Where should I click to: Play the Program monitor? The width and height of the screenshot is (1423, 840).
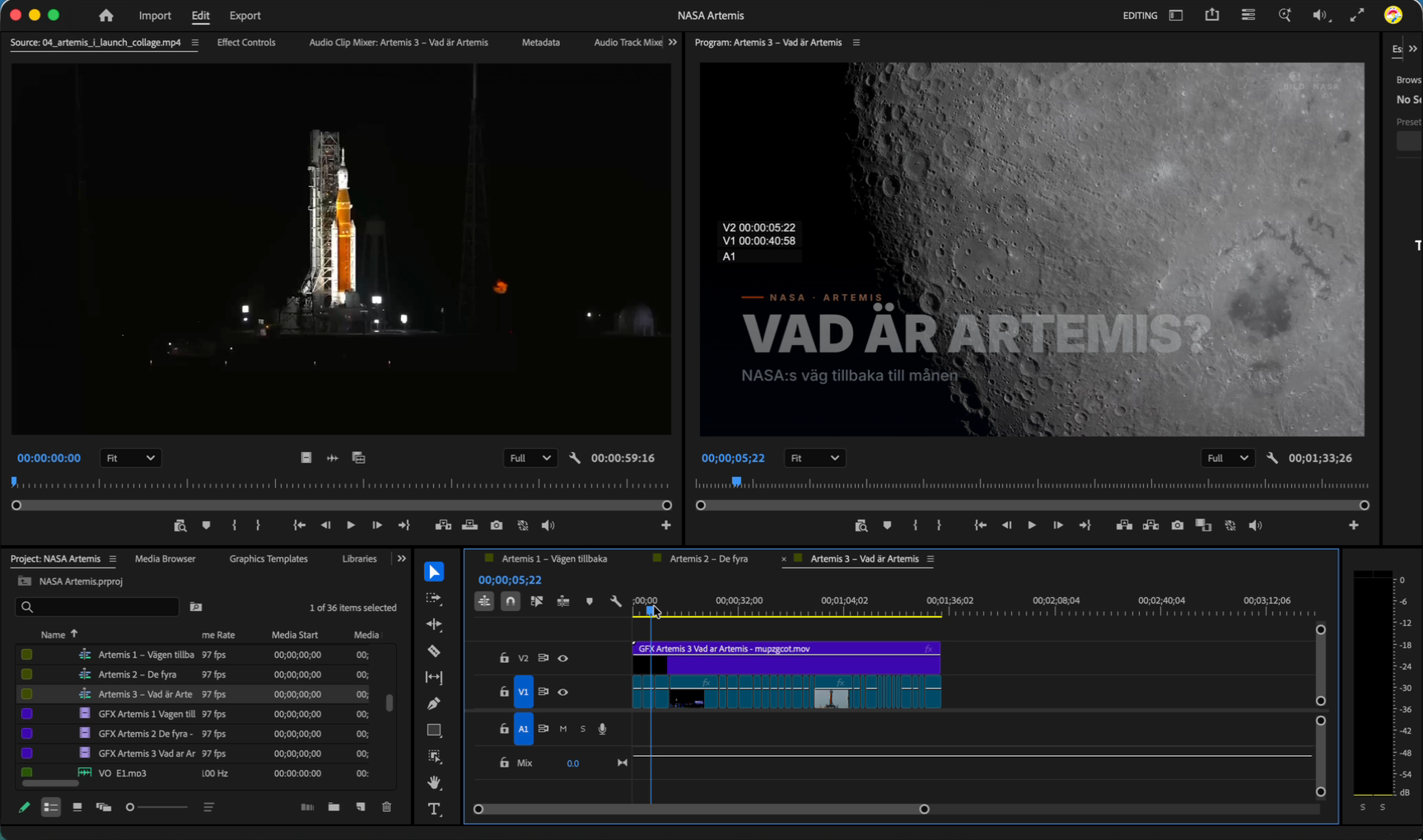1032,525
